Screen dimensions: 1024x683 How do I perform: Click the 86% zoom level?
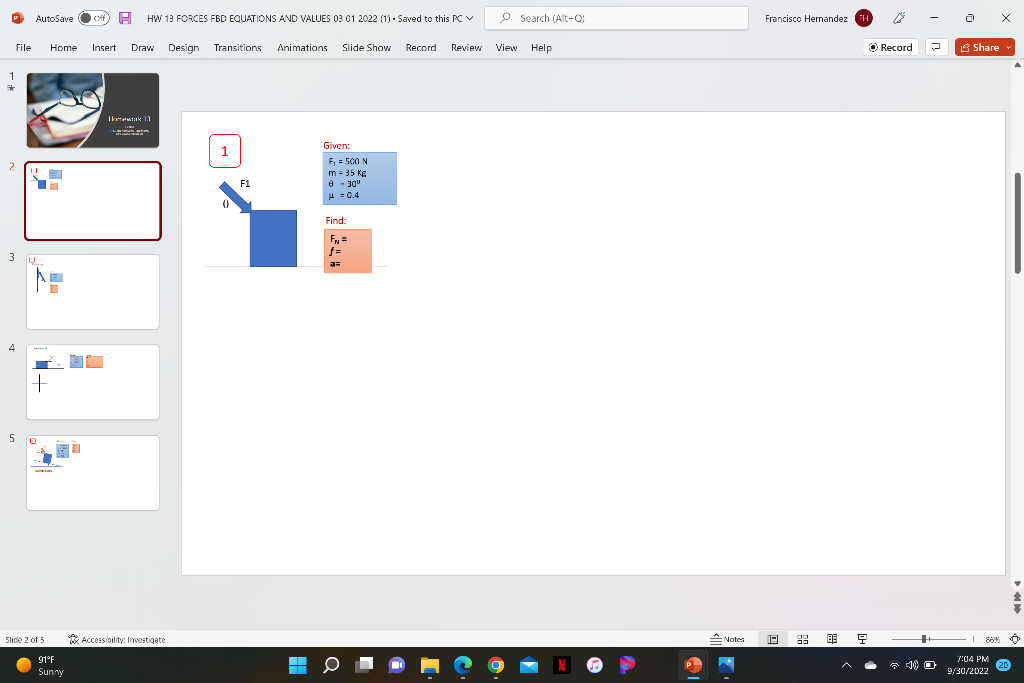click(x=993, y=640)
